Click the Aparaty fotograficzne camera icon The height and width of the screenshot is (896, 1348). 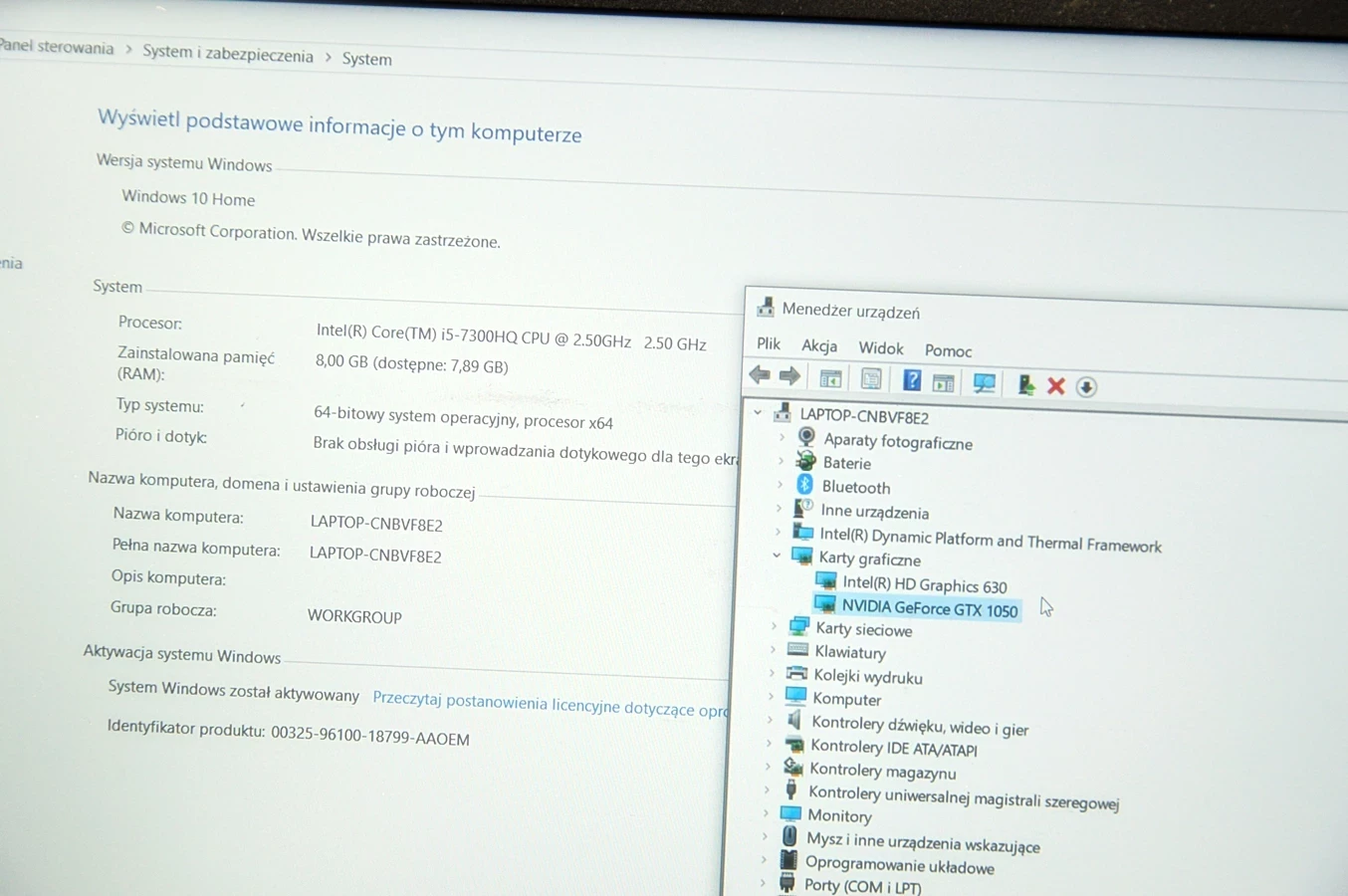(x=806, y=437)
